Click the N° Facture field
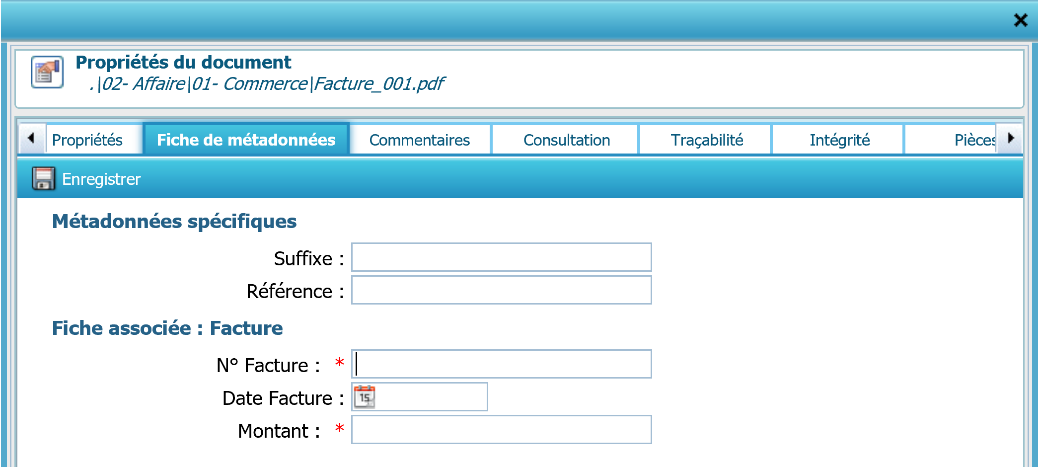The image size is (1039, 467). [x=501, y=365]
